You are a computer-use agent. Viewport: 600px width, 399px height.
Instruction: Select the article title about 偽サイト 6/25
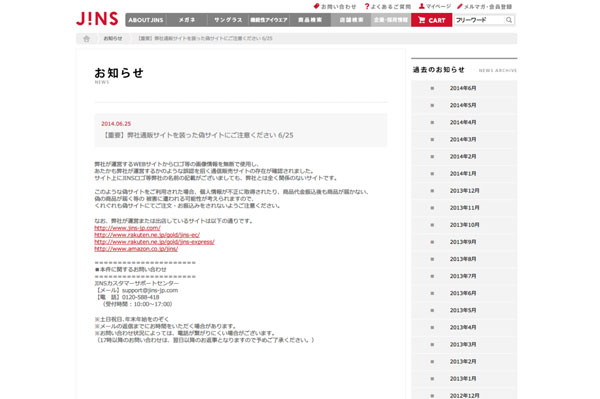pyautogui.click(x=197, y=135)
